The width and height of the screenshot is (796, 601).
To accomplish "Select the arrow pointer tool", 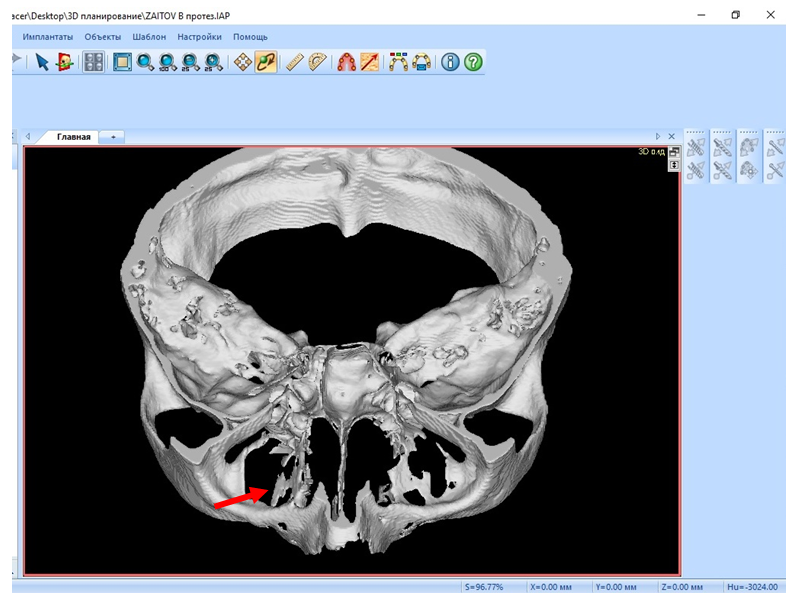I will 42,62.
